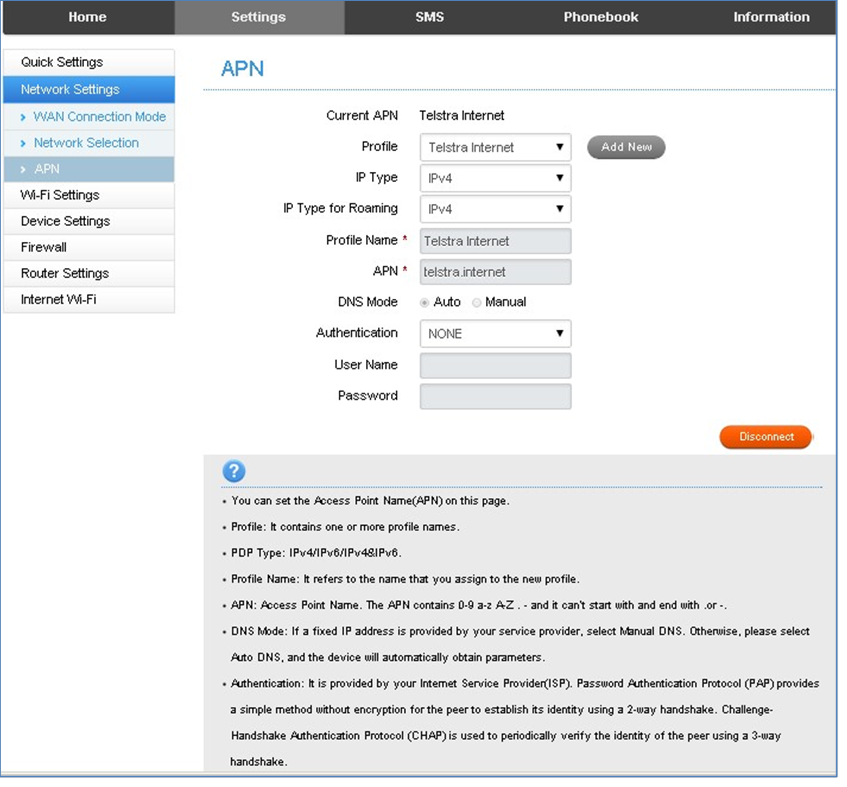Screen dimensions: 847x787
Task: Open the Phonebook tab
Action: pyautogui.click(x=600, y=17)
